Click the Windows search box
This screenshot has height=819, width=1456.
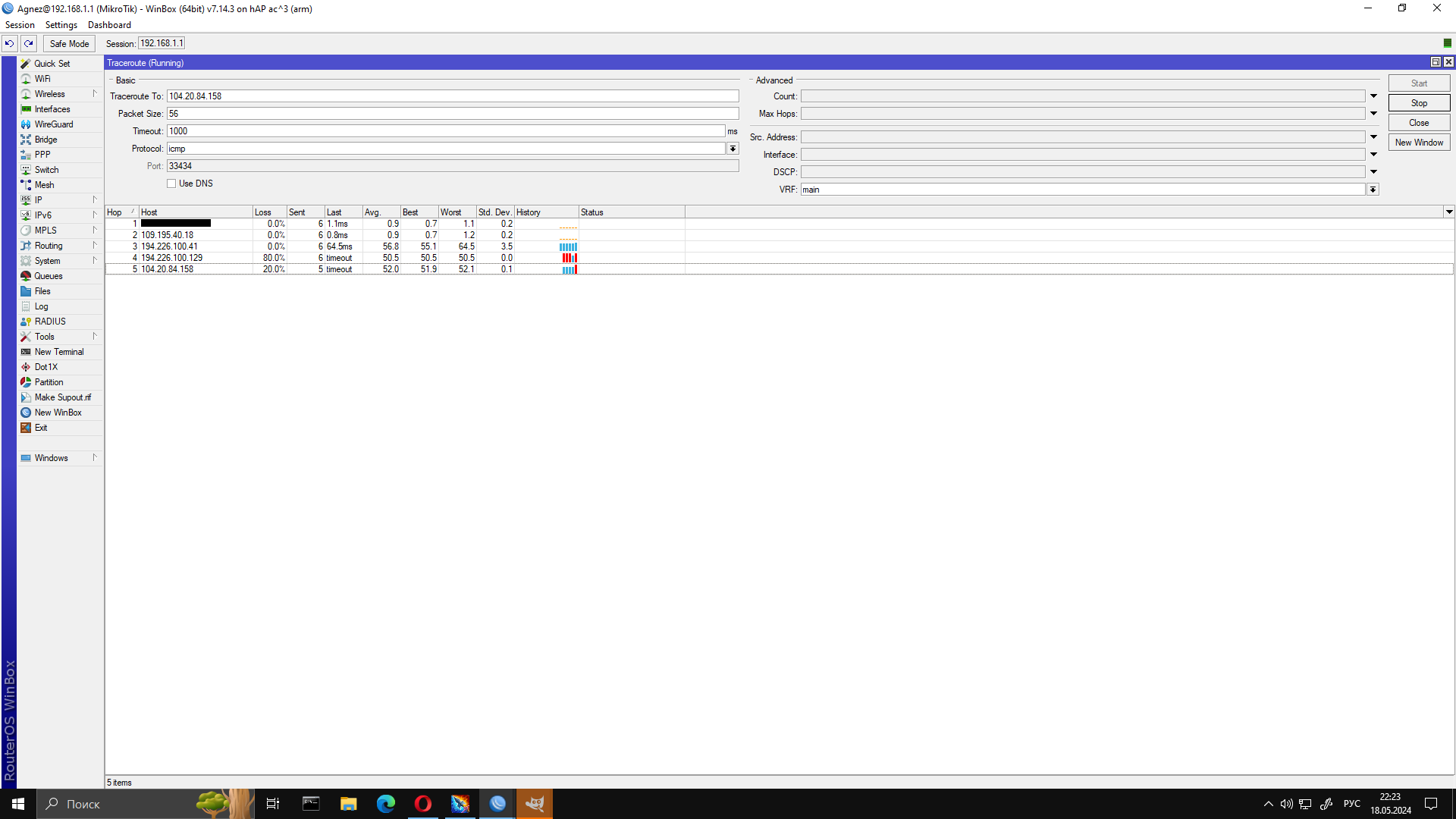[x=144, y=804]
